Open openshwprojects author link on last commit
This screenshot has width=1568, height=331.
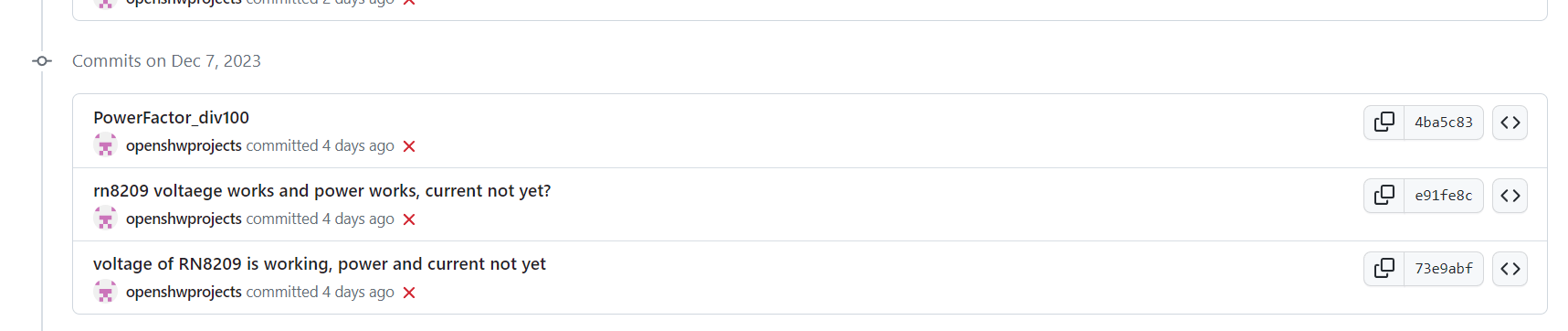(x=184, y=292)
